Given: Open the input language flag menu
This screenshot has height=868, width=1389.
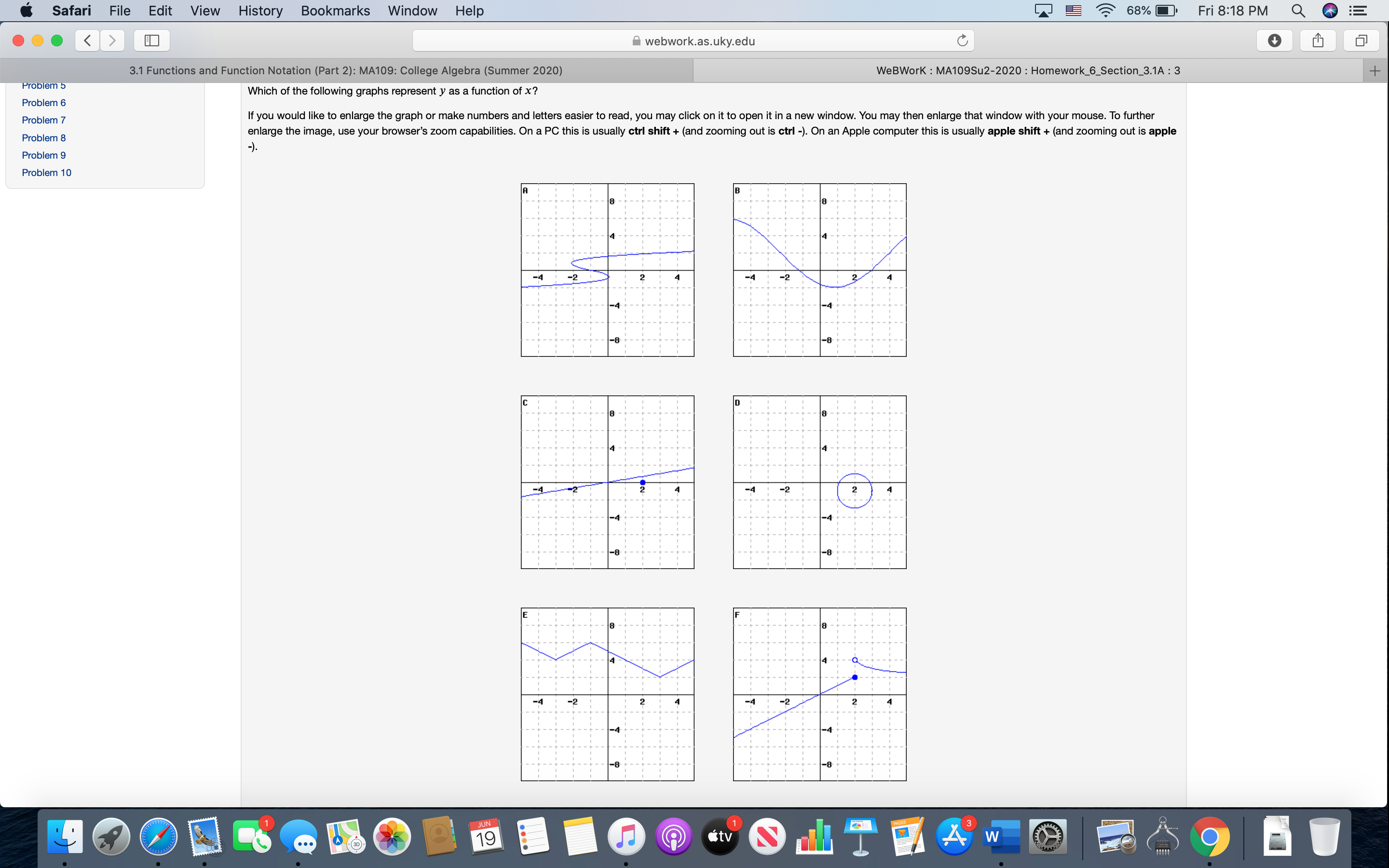Looking at the screenshot, I should point(1073,10).
